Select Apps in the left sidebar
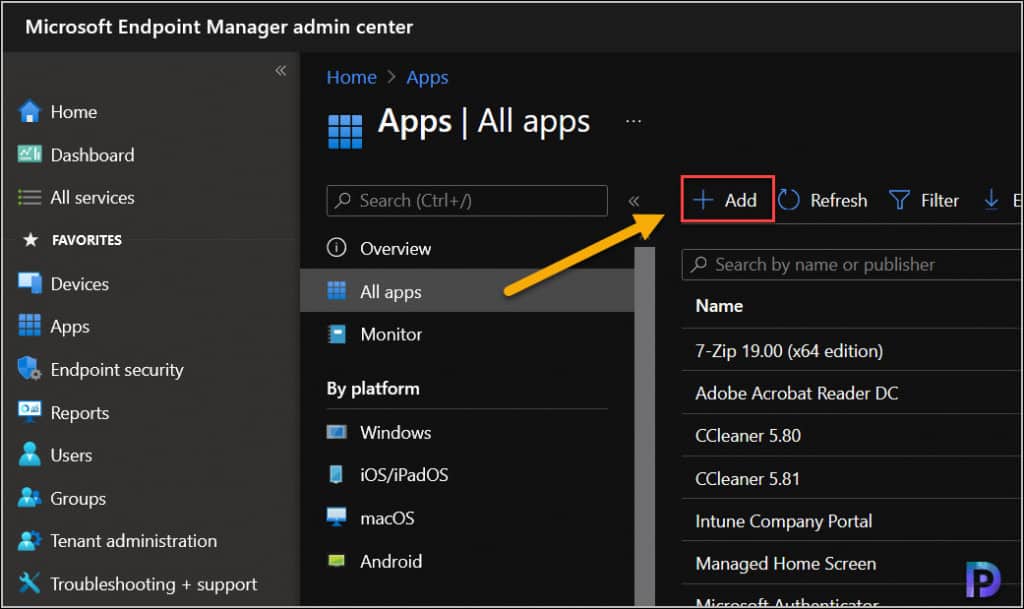Viewport: 1024px width, 609px height. coord(70,326)
